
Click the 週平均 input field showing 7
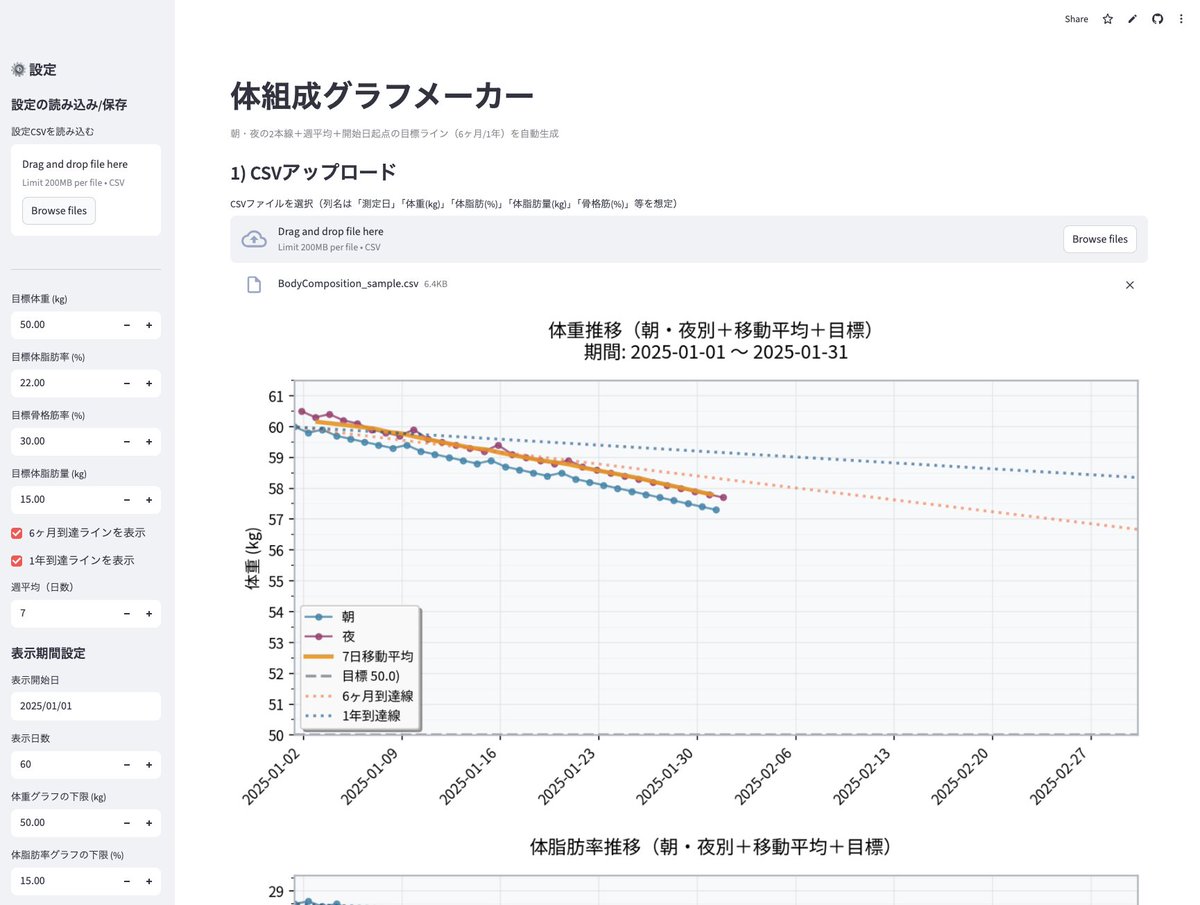point(64,614)
